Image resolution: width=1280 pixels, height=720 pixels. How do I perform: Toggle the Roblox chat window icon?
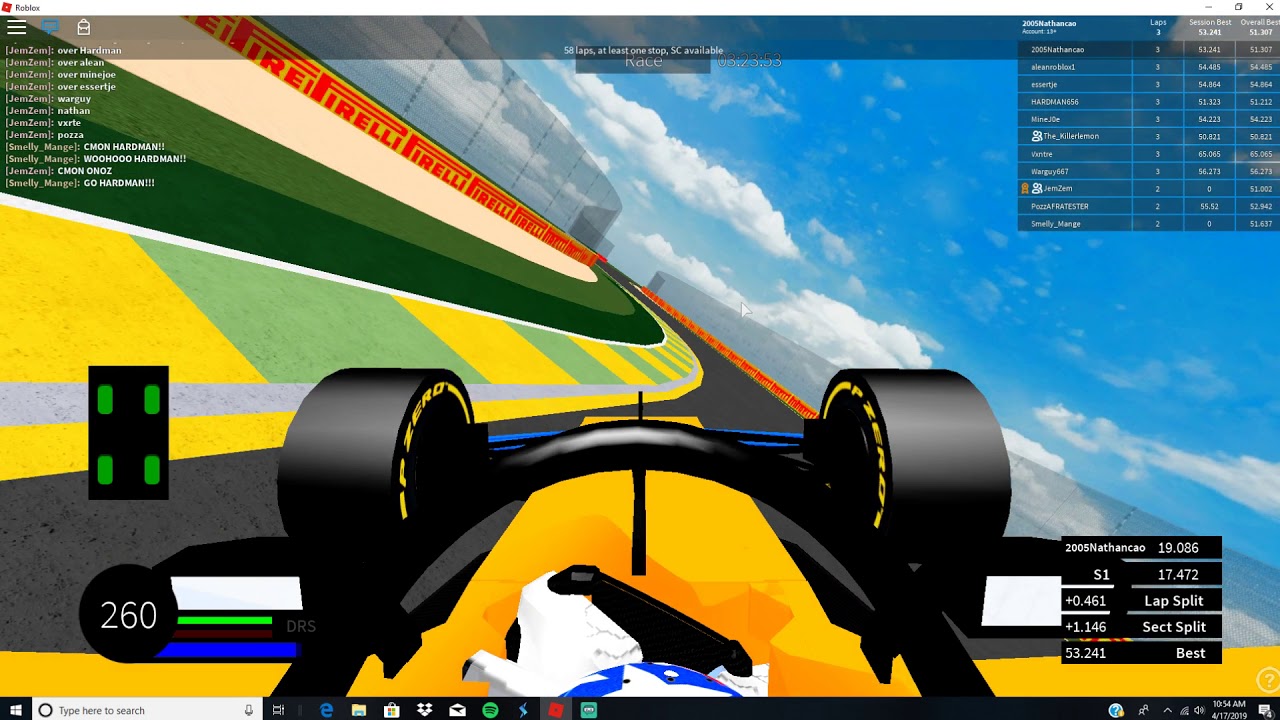tap(50, 27)
